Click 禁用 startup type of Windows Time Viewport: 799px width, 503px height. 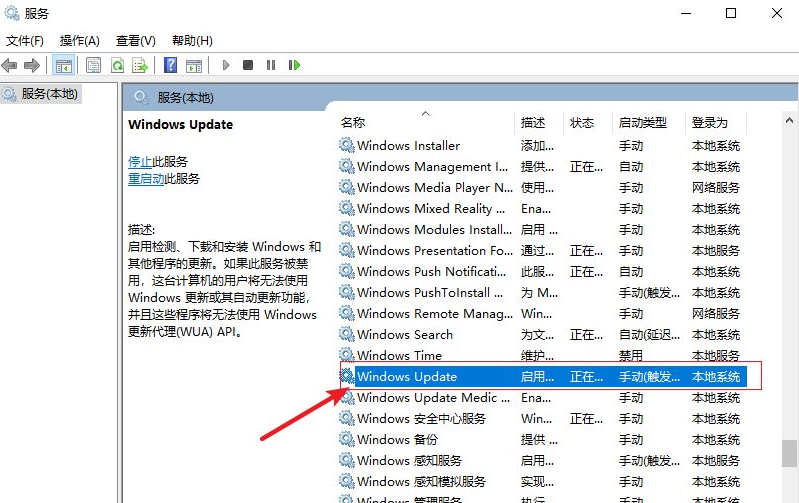click(631, 356)
